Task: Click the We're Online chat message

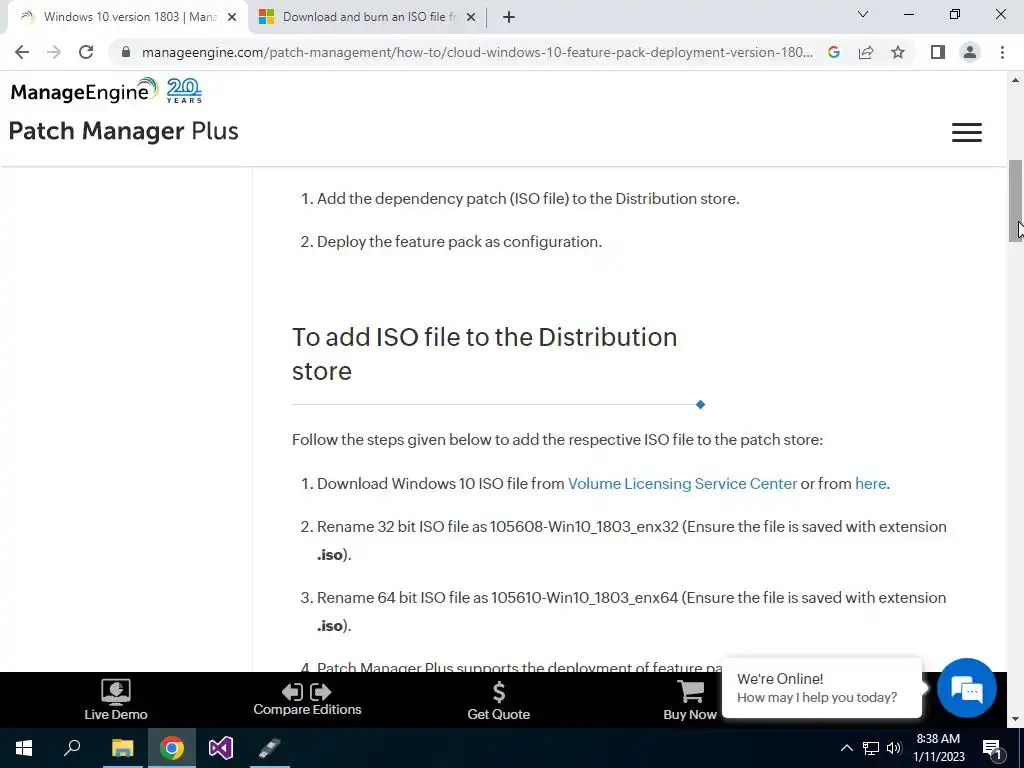Action: pos(822,688)
